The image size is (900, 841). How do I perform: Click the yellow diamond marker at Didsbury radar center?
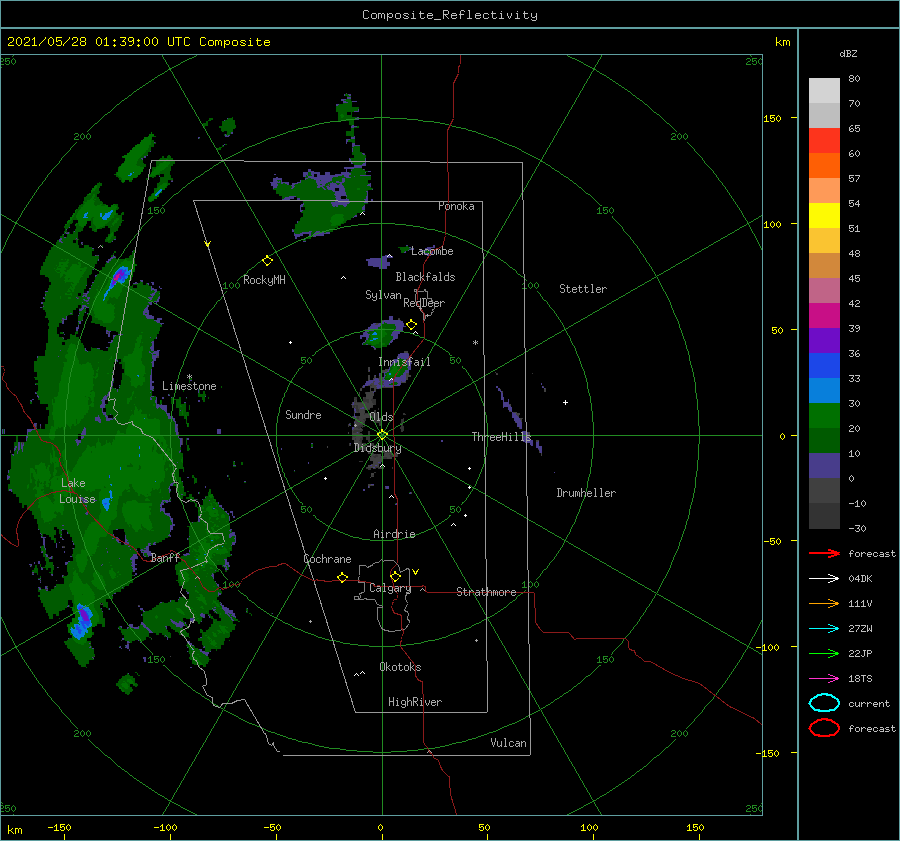pos(382,435)
